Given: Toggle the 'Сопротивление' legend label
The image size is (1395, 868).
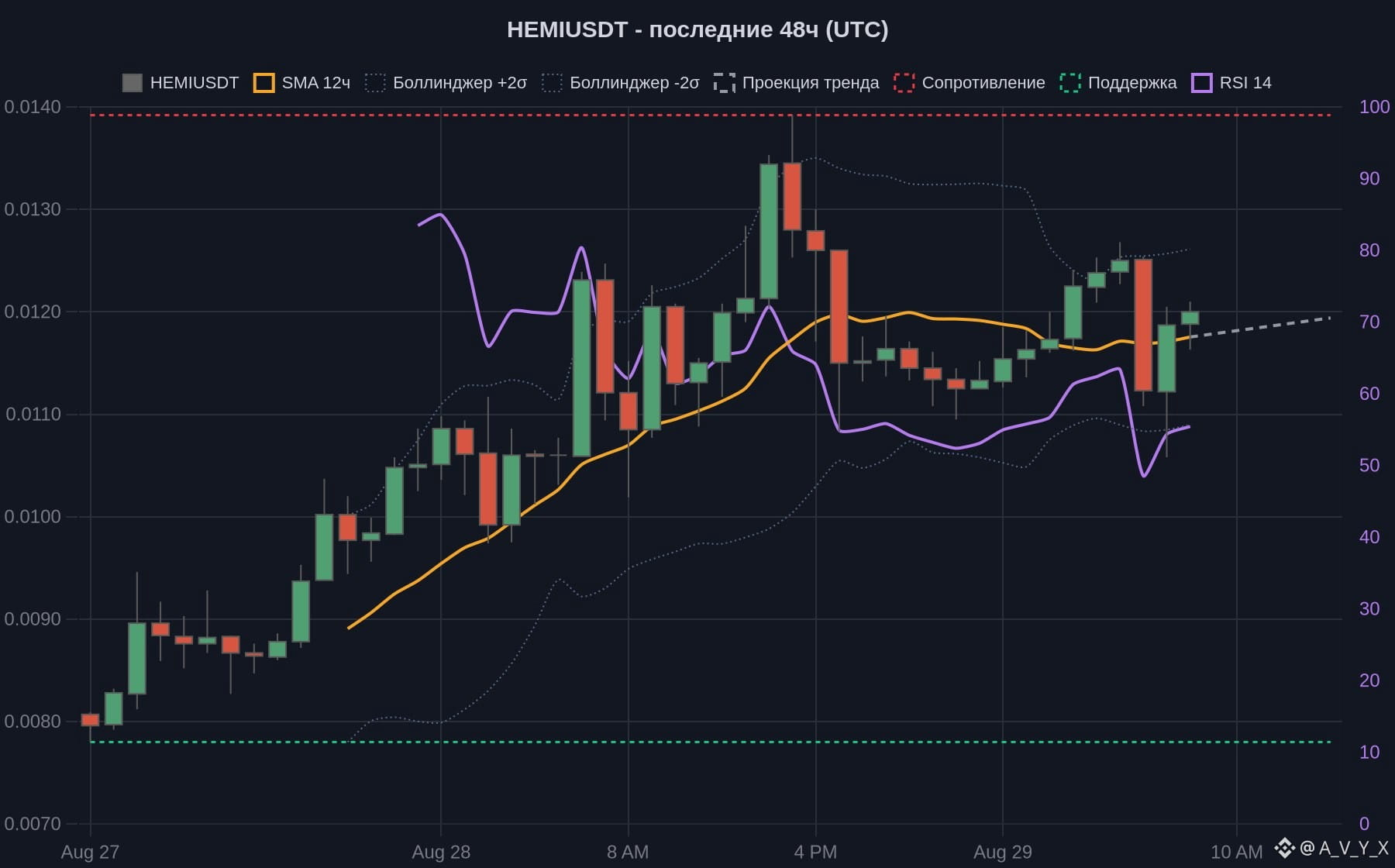Looking at the screenshot, I should (x=983, y=83).
